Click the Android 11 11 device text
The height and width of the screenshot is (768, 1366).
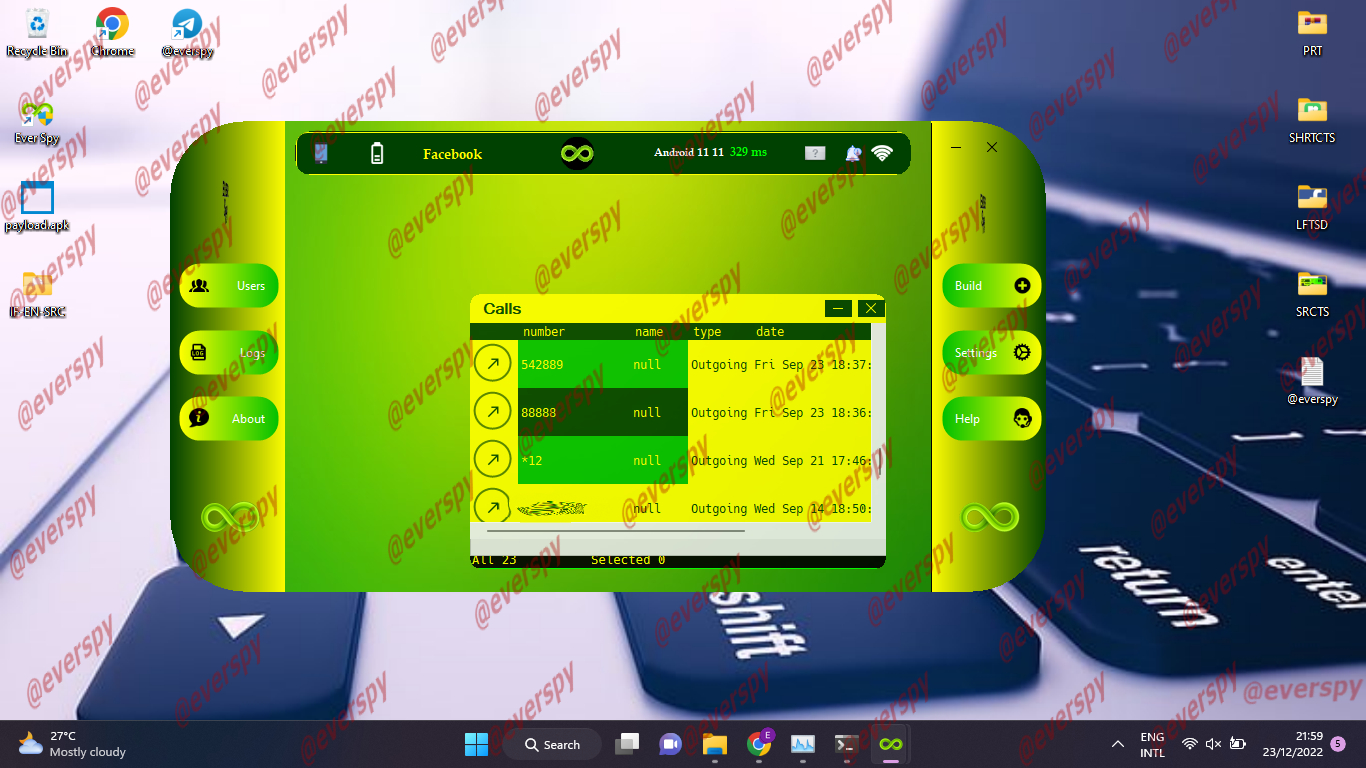coord(689,153)
